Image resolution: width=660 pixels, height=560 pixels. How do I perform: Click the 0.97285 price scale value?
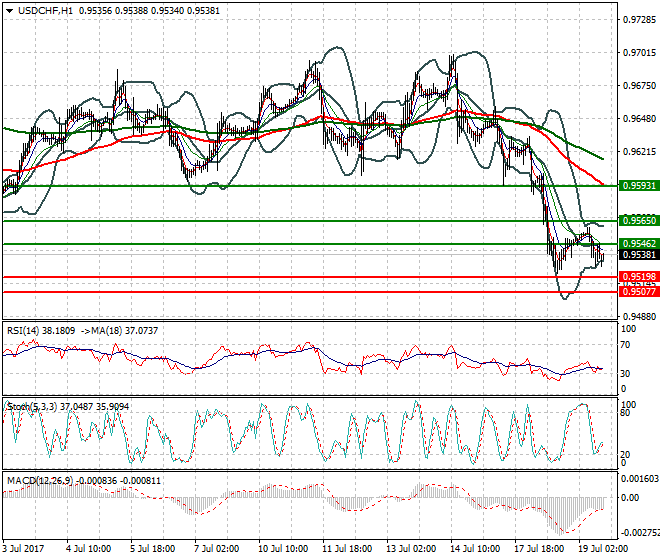tap(639, 20)
